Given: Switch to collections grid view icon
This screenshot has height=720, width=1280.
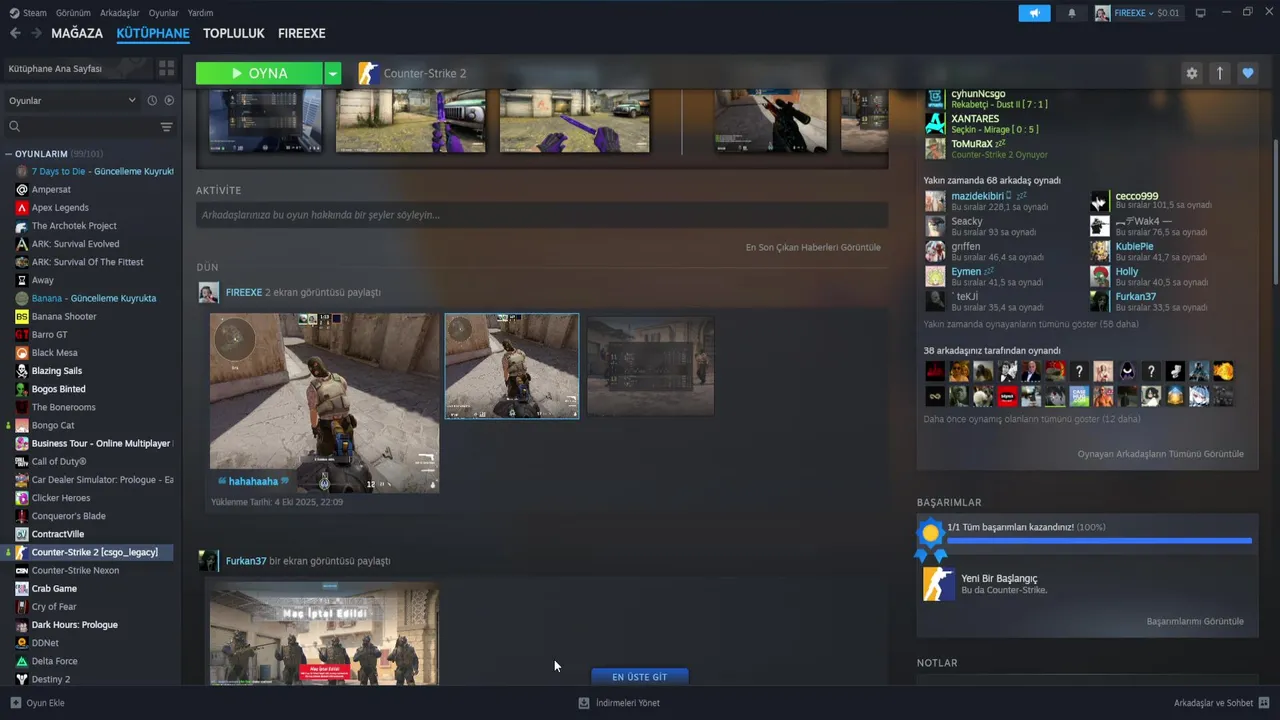Looking at the screenshot, I should pos(166,69).
